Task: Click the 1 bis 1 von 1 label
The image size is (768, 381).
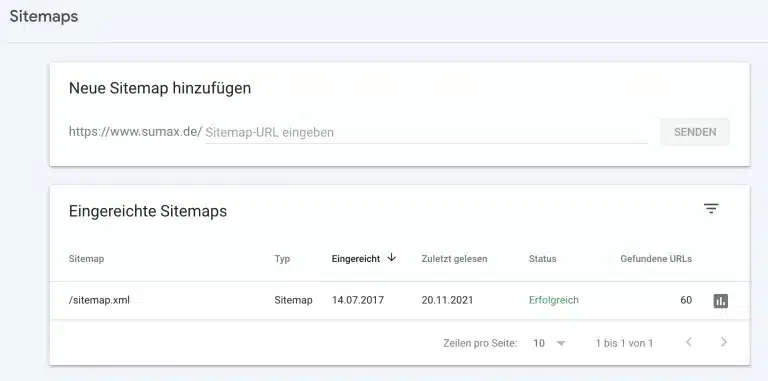Action: coord(624,343)
